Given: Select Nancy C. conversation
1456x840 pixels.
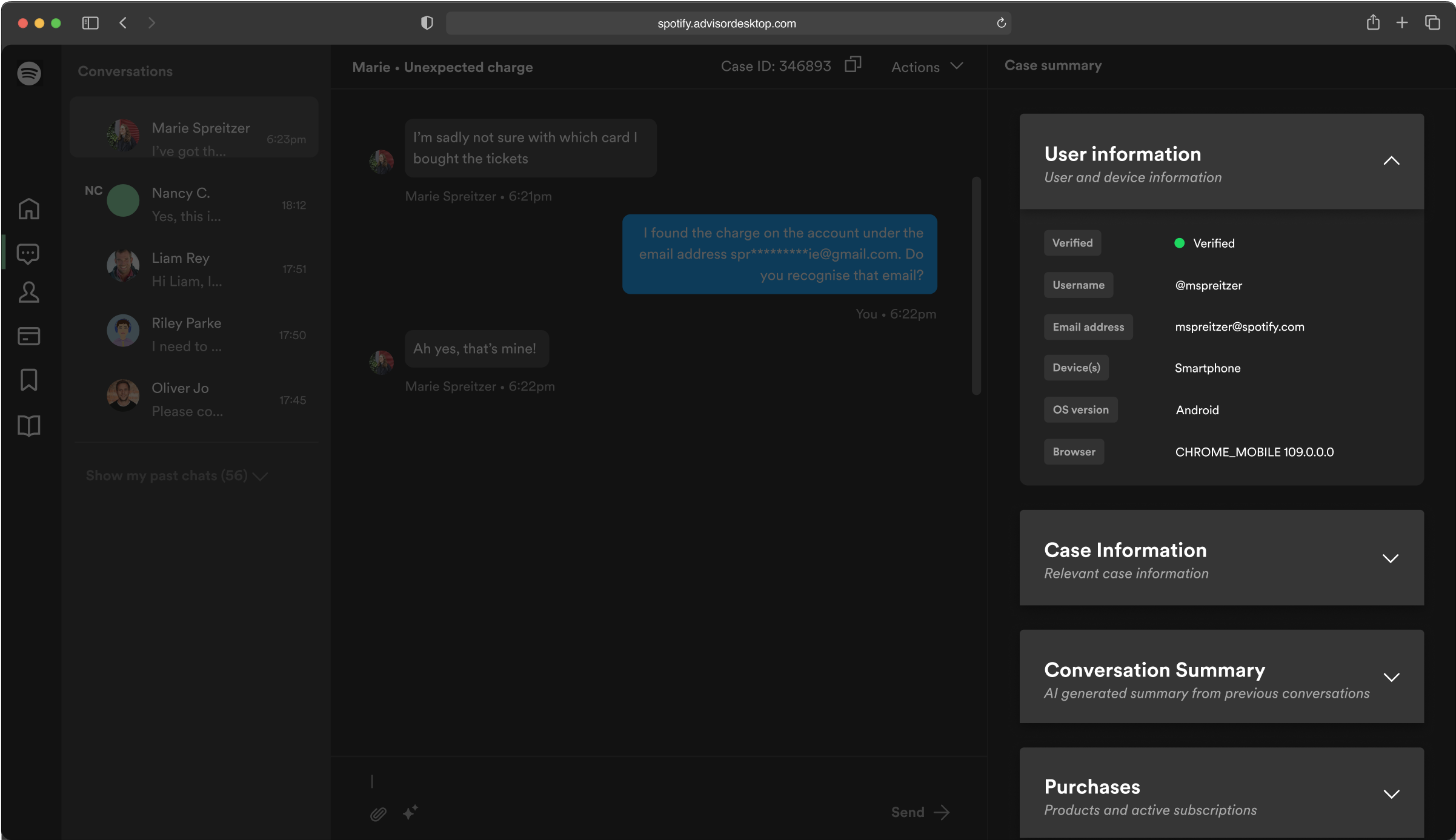Looking at the screenshot, I should [194, 204].
